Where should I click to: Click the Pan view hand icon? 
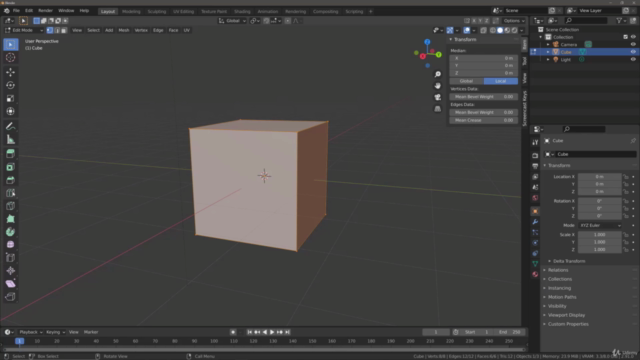click(438, 86)
